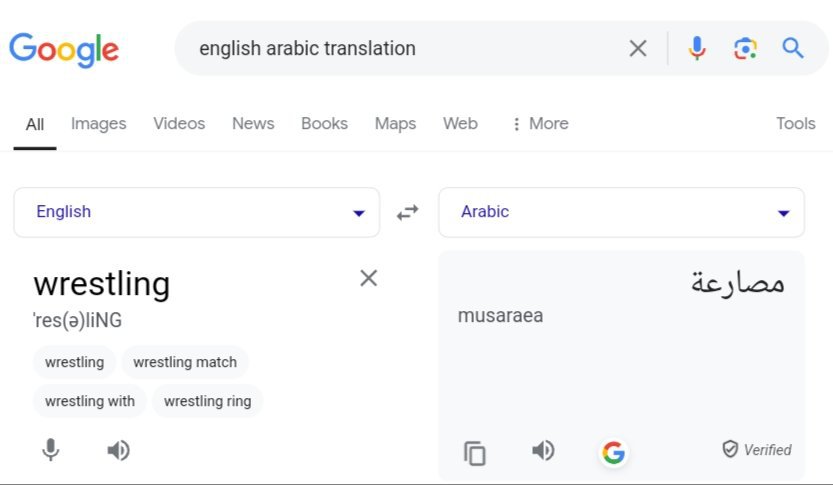Open the Tools options
The image size is (833, 485).
coord(795,124)
